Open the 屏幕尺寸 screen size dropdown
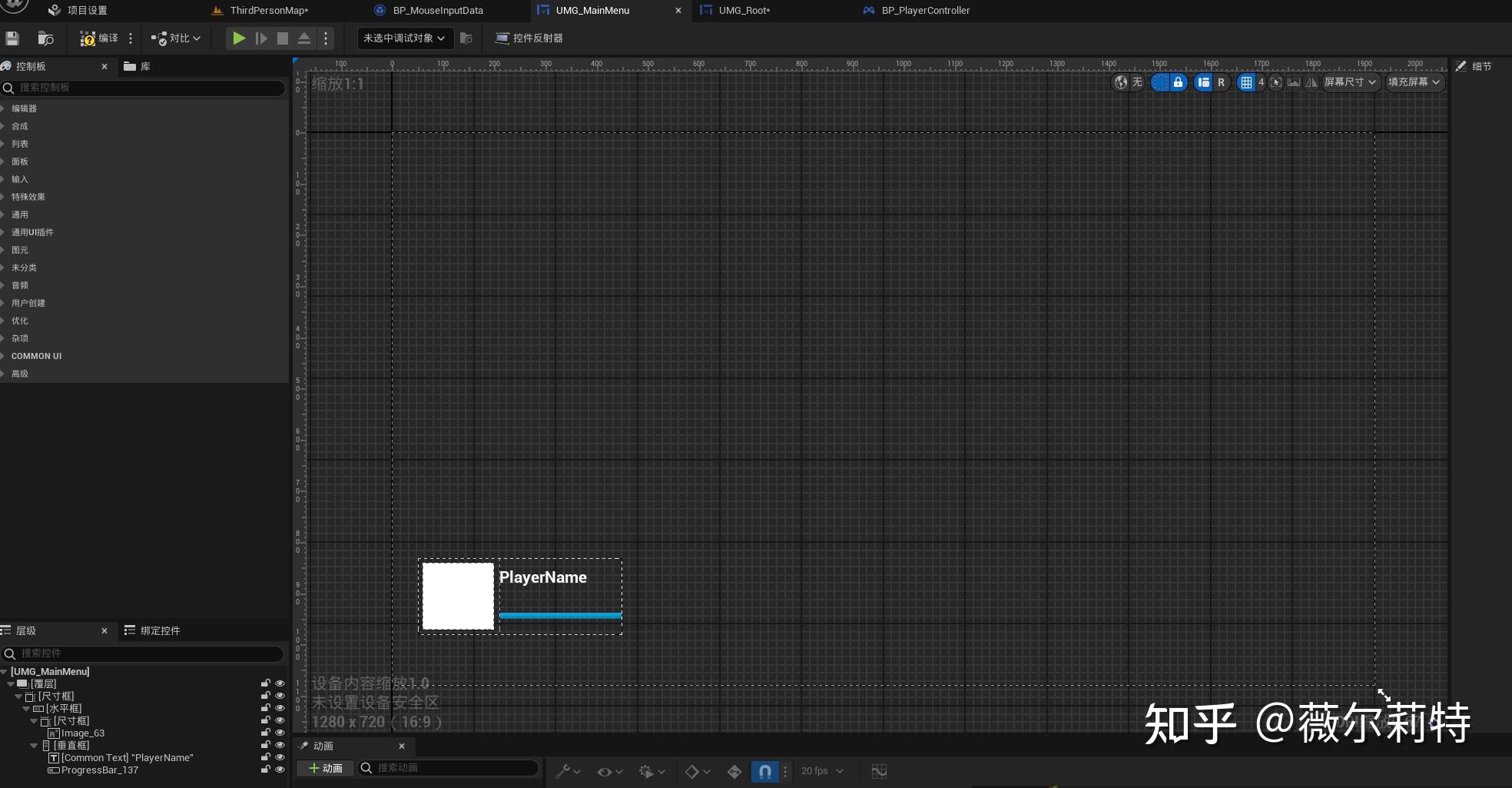The width and height of the screenshot is (1512, 788). (x=1350, y=82)
